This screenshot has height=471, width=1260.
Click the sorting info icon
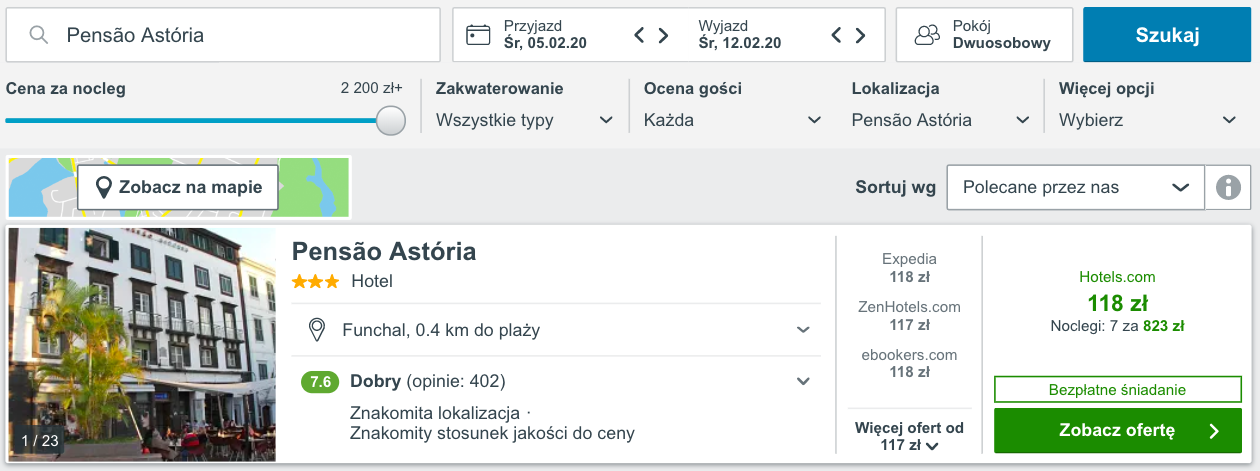[x=1228, y=187]
